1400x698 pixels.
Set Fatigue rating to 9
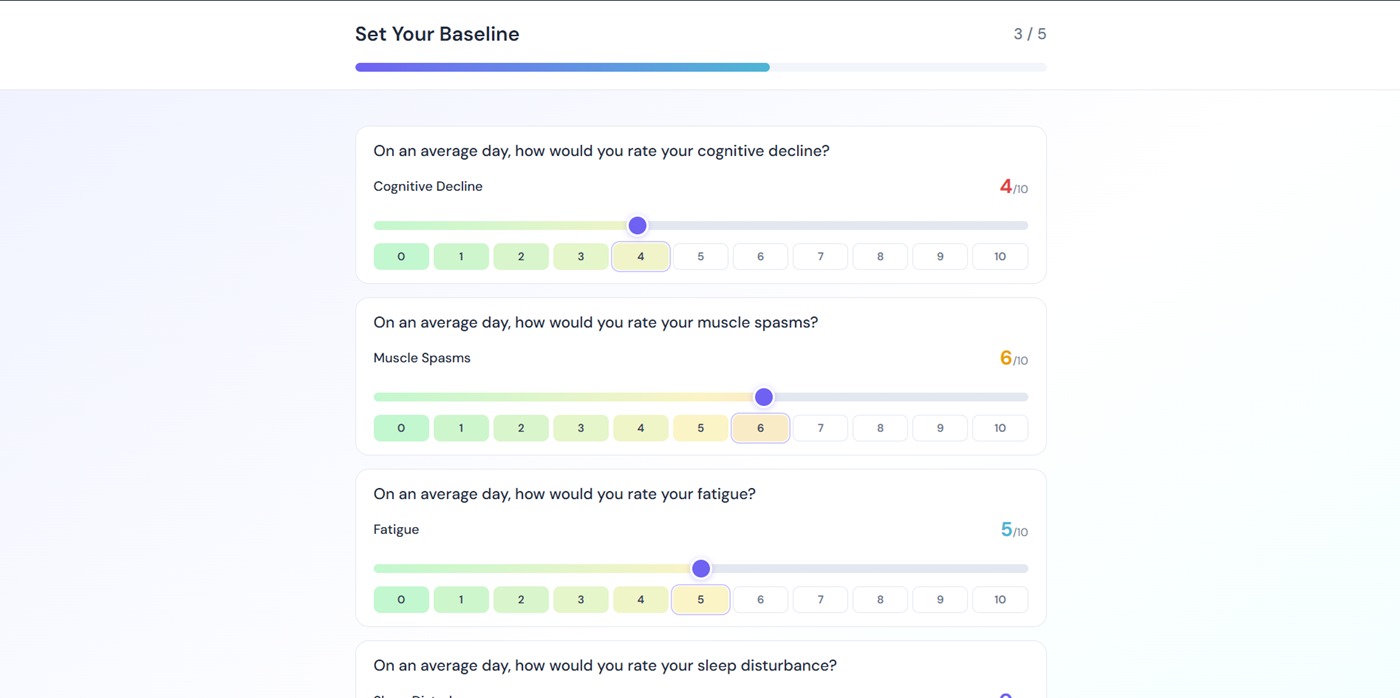(940, 600)
